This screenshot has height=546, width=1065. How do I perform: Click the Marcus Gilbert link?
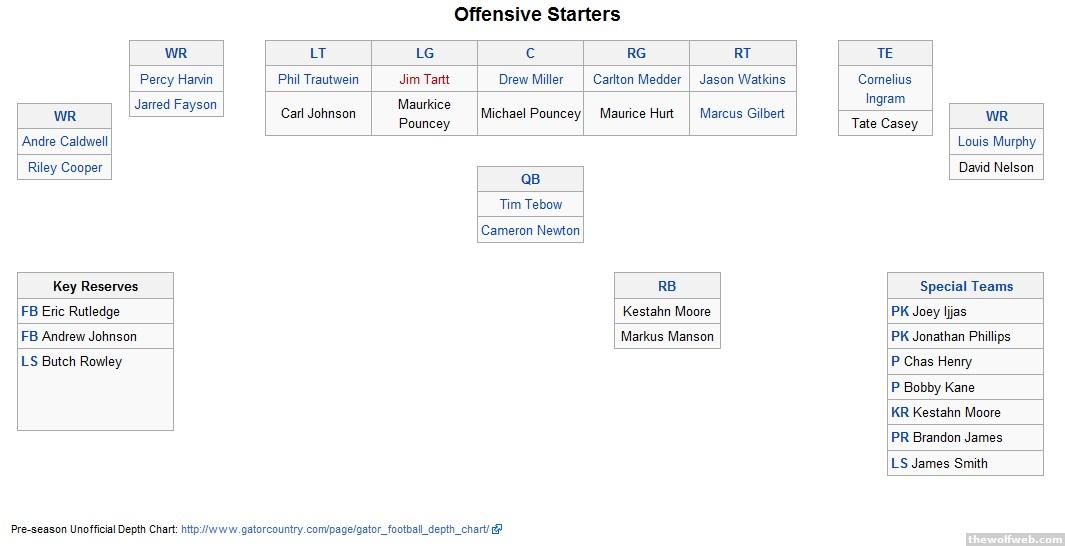pyautogui.click(x=742, y=113)
